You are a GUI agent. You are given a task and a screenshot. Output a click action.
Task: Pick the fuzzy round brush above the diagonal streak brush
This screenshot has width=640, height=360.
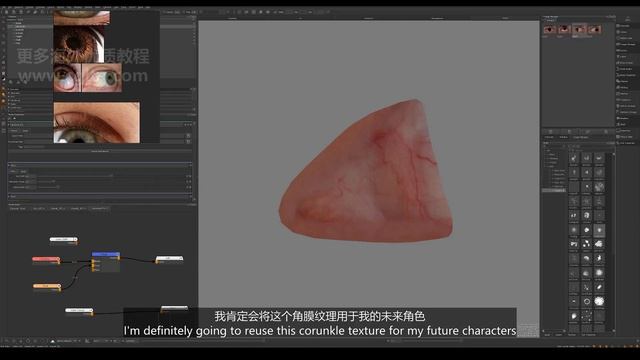click(x=599, y=273)
